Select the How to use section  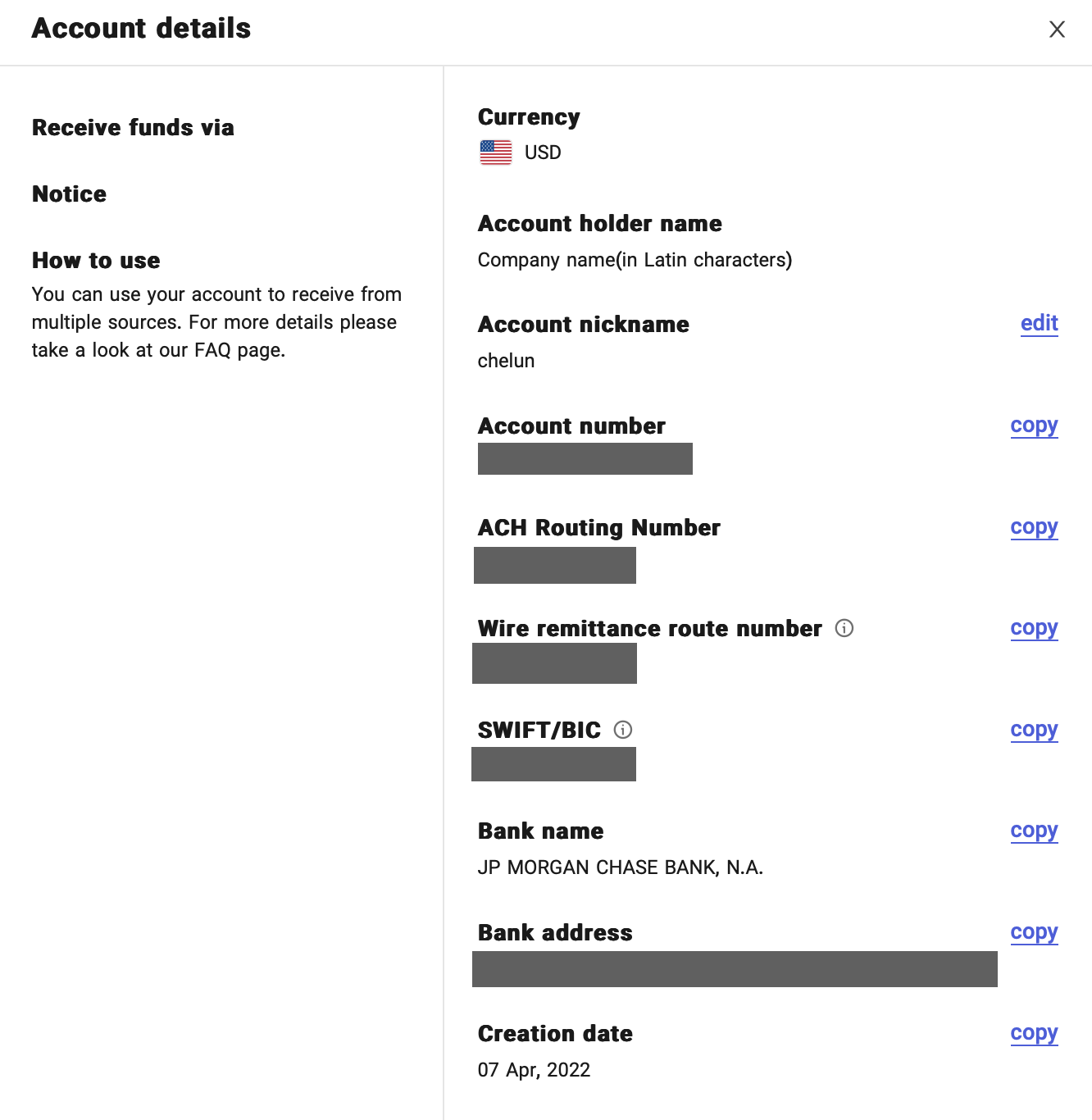(96, 261)
